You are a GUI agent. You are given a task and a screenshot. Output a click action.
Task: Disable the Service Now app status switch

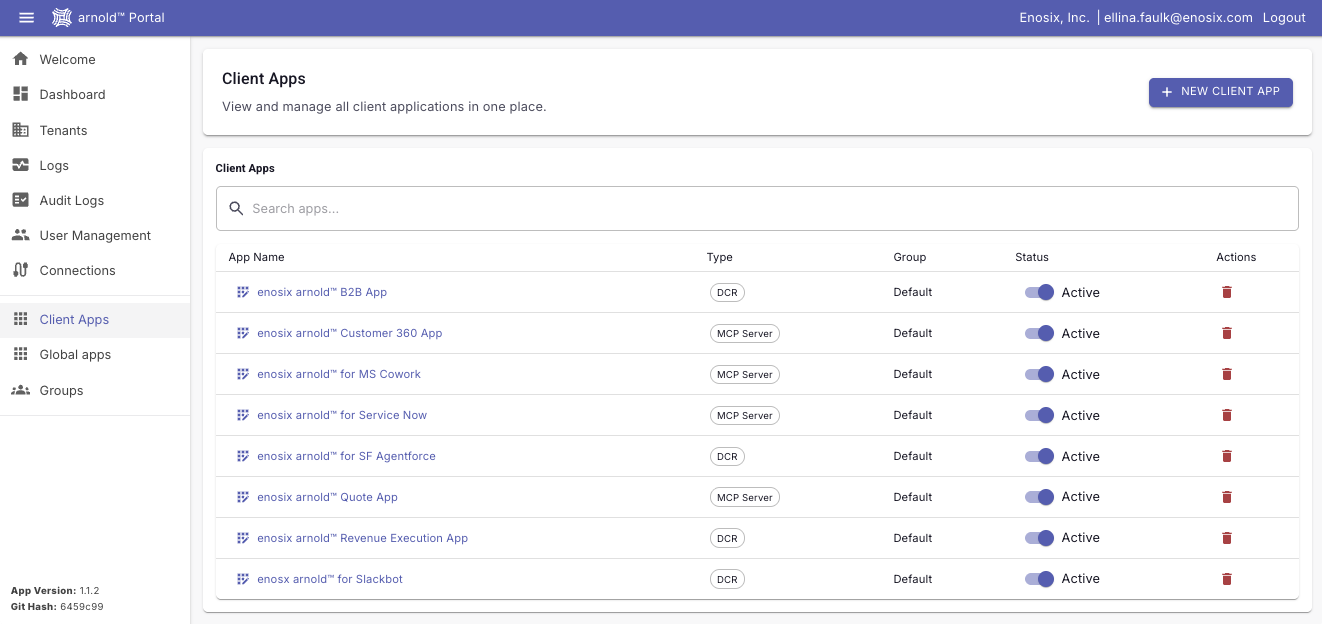pos(1040,415)
